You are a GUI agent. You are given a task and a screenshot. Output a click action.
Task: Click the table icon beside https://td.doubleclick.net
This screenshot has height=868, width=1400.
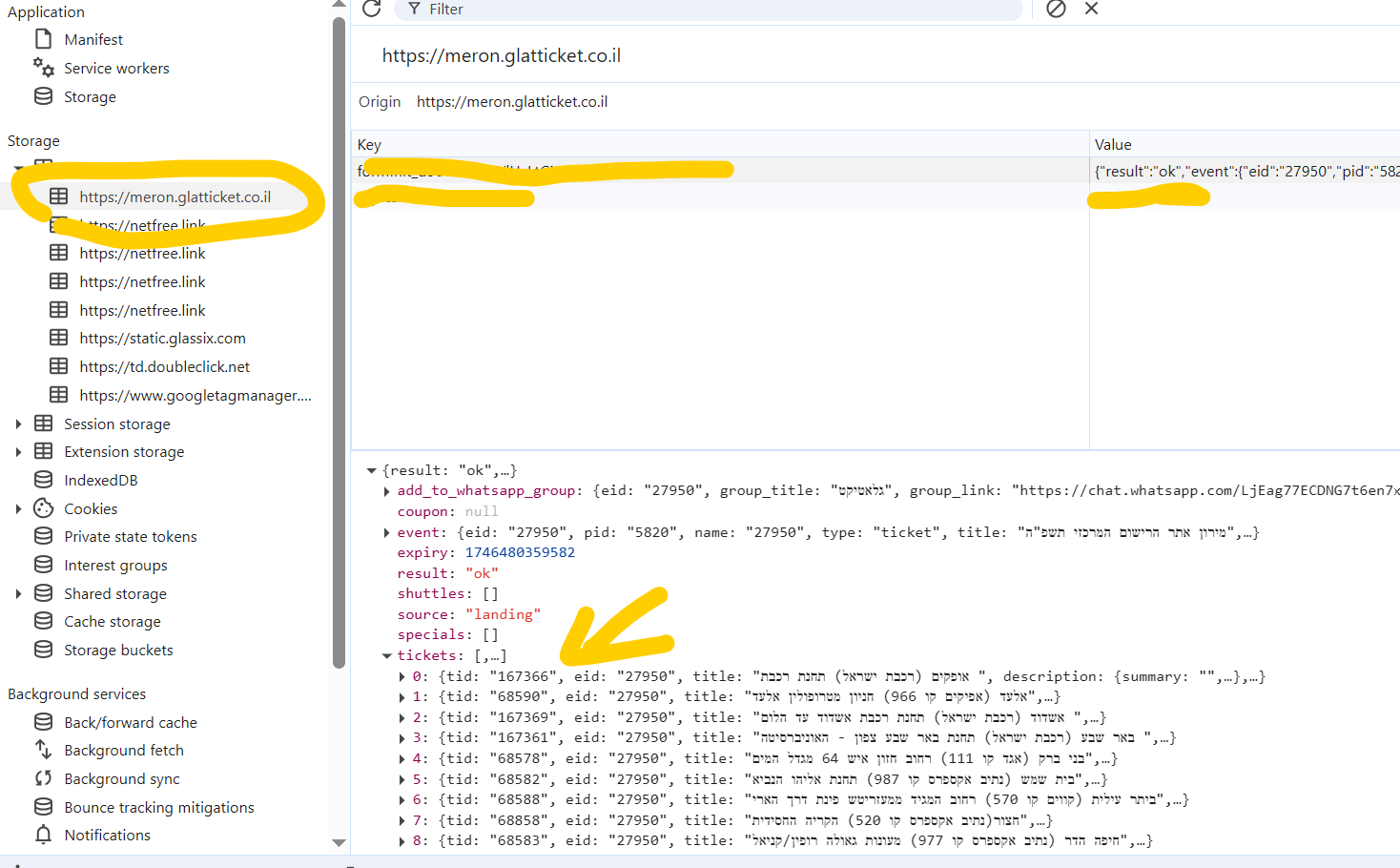59,366
